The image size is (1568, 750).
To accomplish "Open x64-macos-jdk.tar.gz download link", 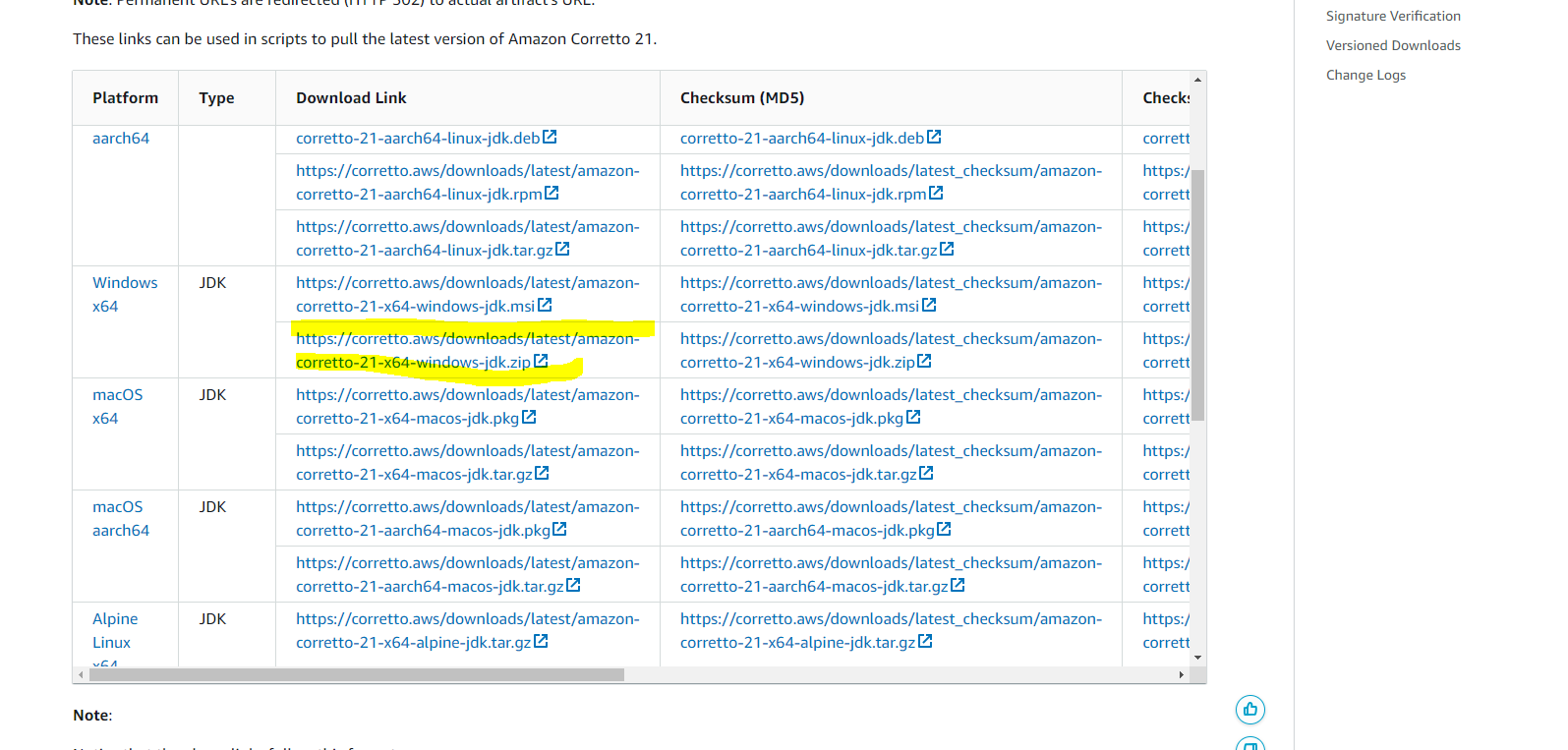I will click(x=468, y=462).
